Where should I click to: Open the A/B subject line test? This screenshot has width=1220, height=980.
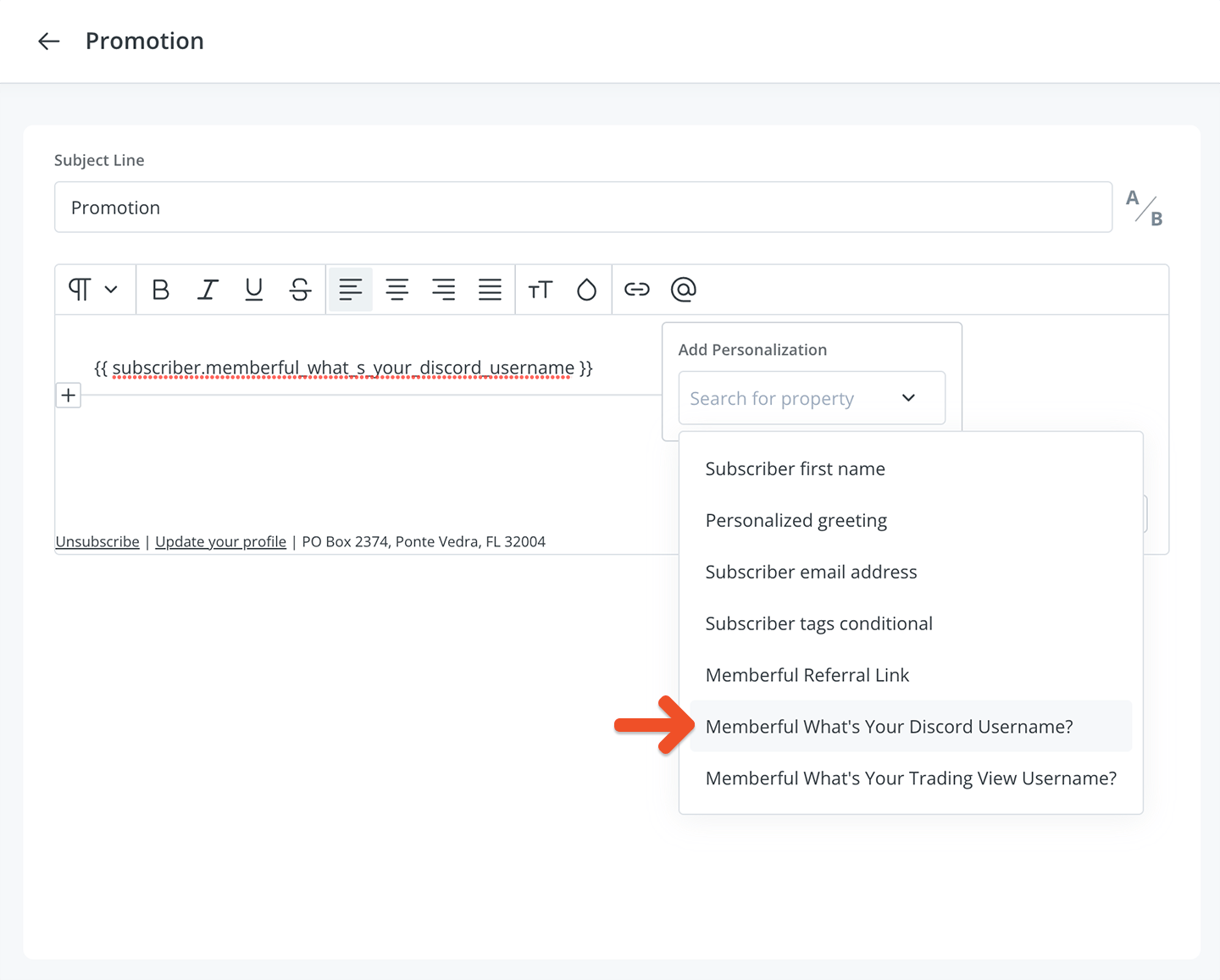(x=1144, y=208)
